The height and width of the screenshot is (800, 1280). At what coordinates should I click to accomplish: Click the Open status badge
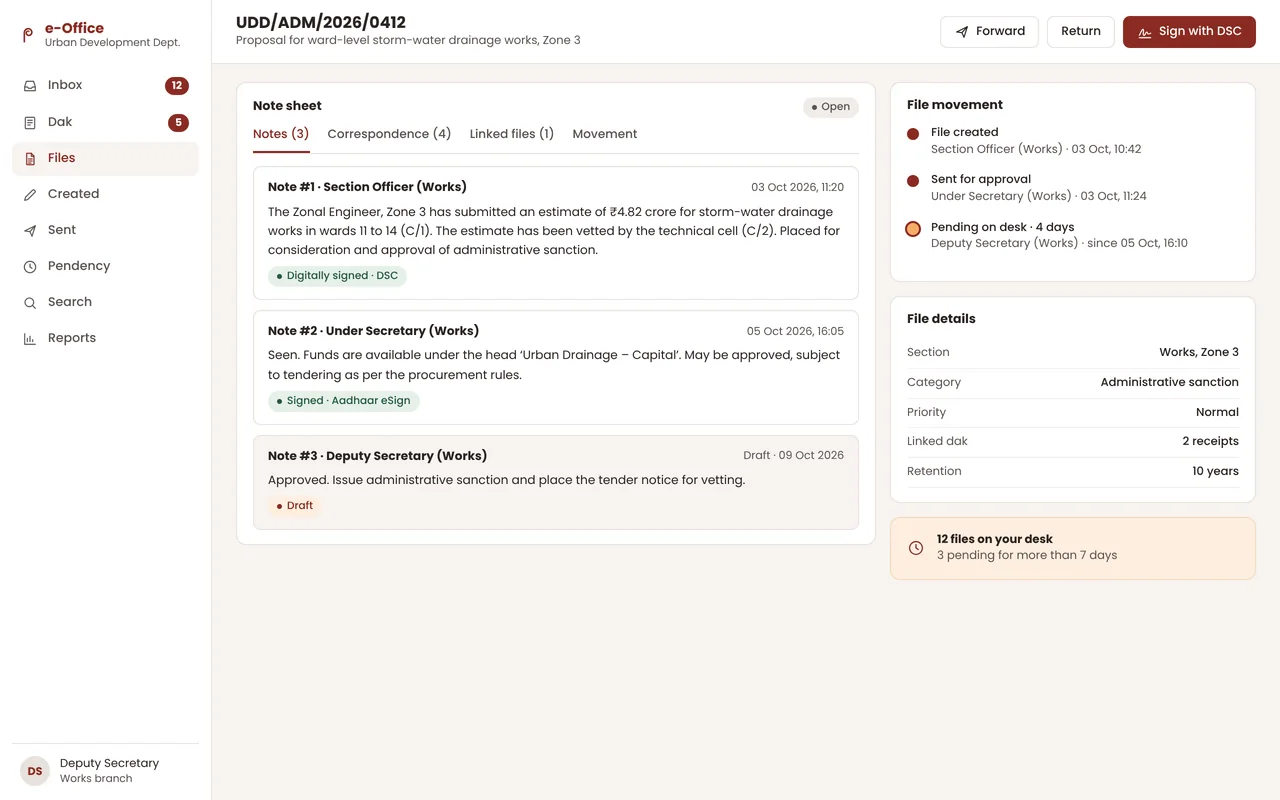(831, 107)
